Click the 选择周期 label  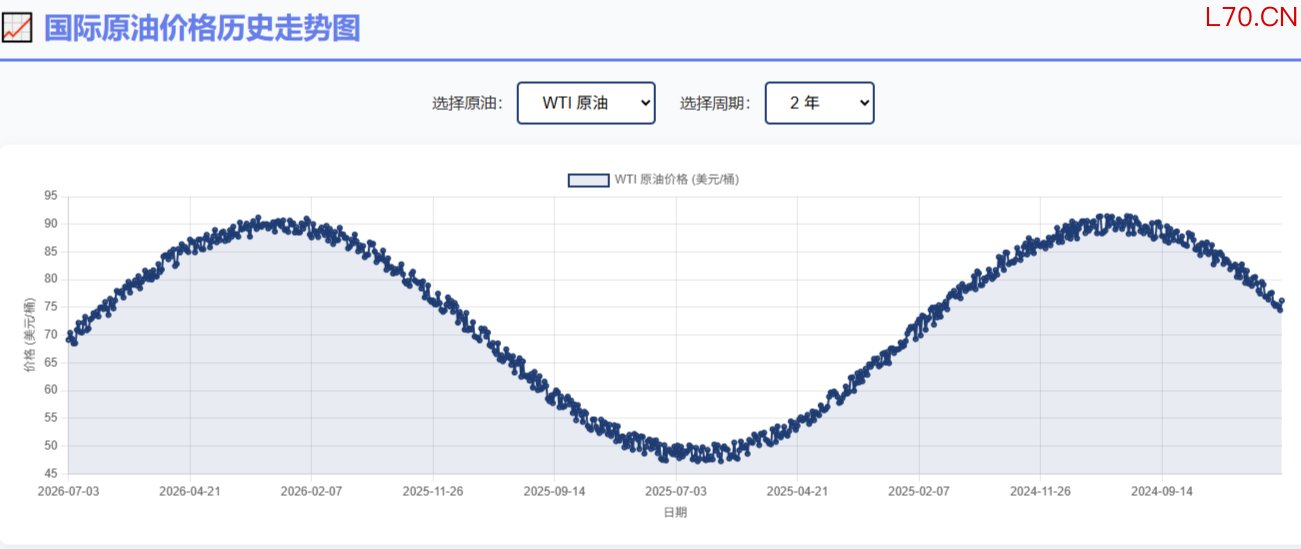point(716,103)
